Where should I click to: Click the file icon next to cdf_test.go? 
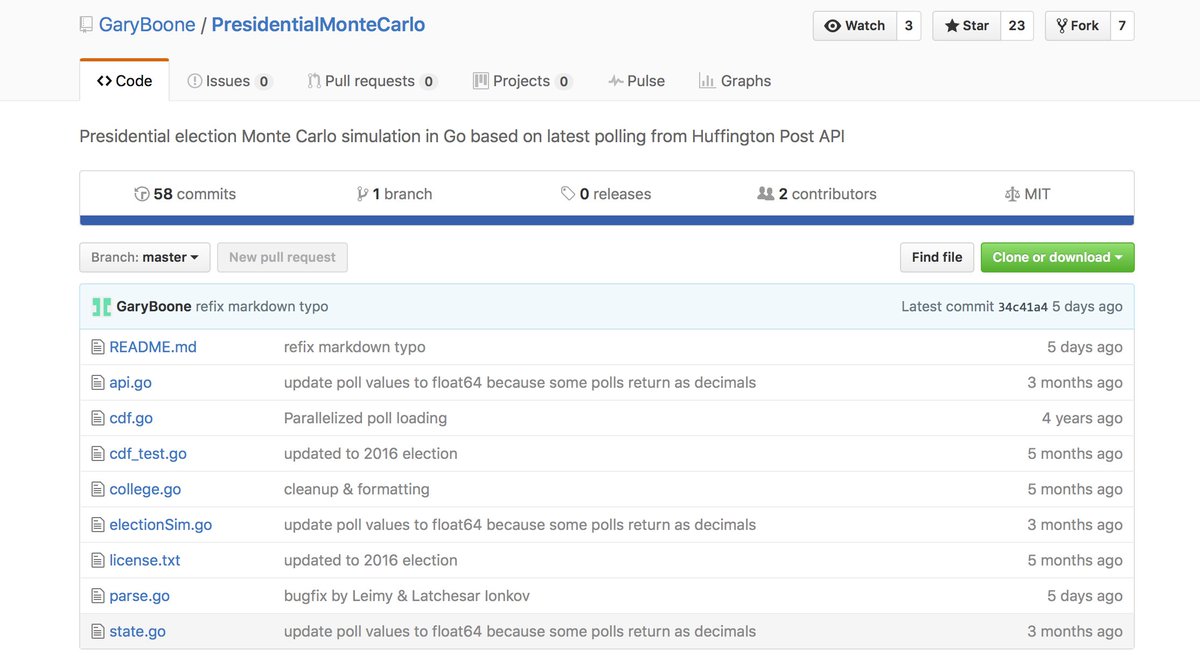tap(98, 453)
